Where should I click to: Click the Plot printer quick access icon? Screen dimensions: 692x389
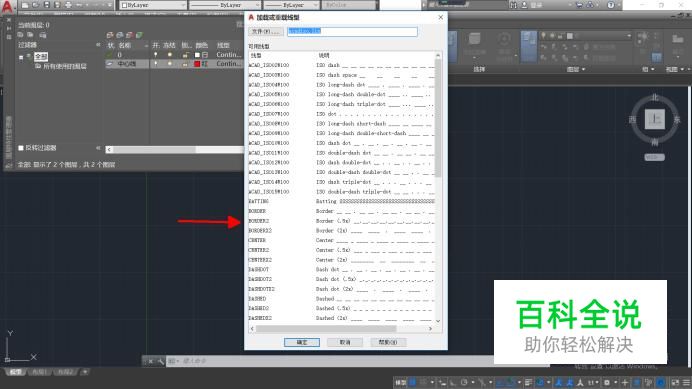click(x=68, y=5)
